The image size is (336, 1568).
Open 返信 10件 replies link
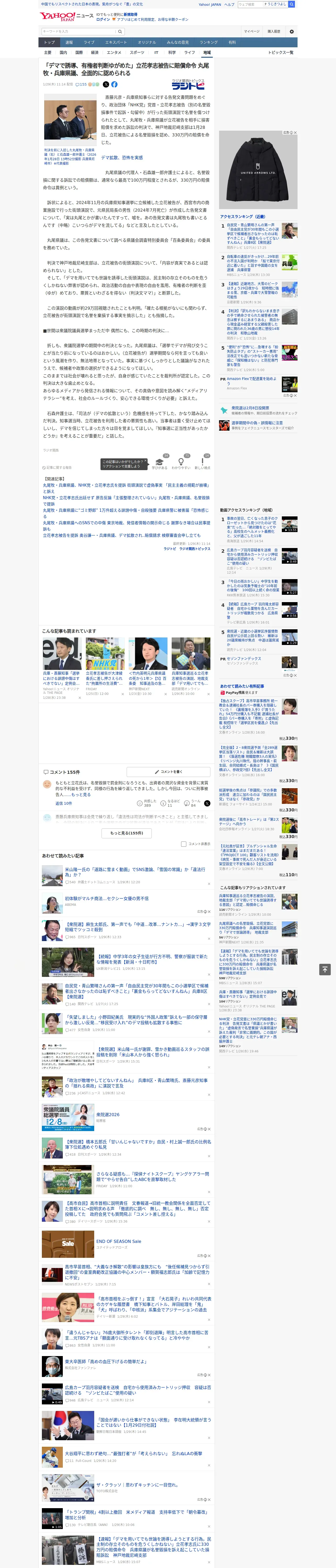[63, 804]
